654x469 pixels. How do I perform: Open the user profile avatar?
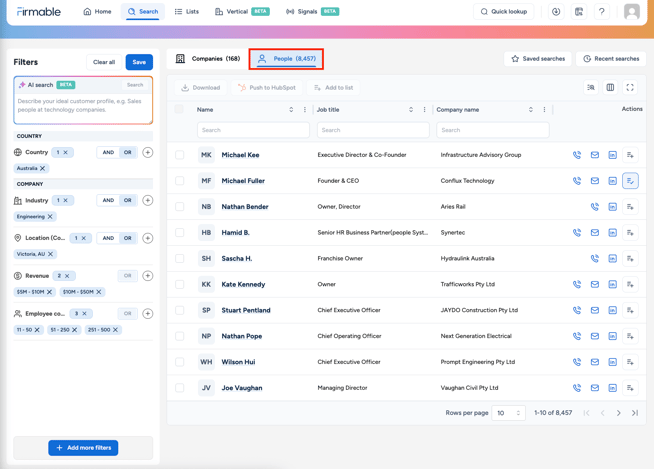coord(631,12)
